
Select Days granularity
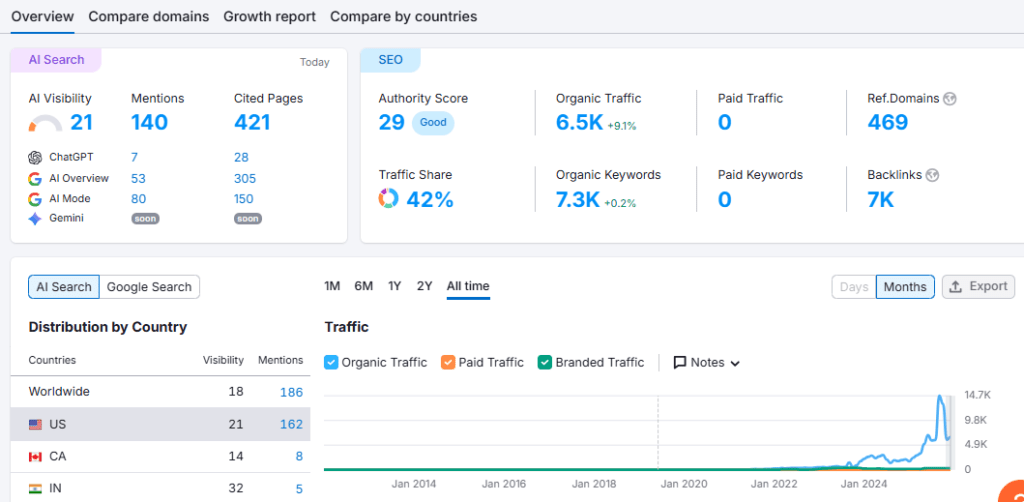click(854, 287)
